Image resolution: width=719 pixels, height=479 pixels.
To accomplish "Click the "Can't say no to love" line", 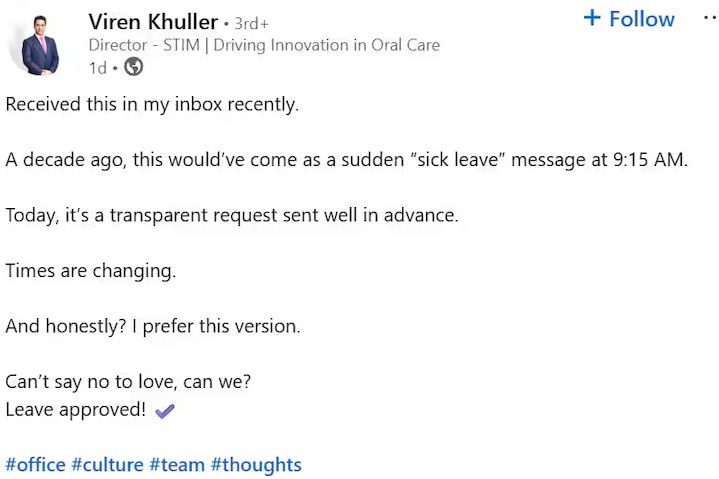I will pyautogui.click(x=128, y=382).
